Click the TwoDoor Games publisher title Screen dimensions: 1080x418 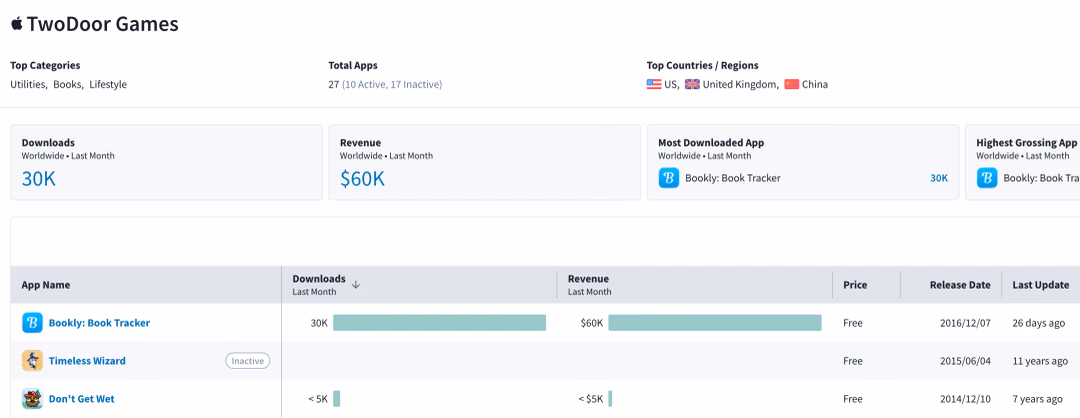pyautogui.click(x=103, y=24)
